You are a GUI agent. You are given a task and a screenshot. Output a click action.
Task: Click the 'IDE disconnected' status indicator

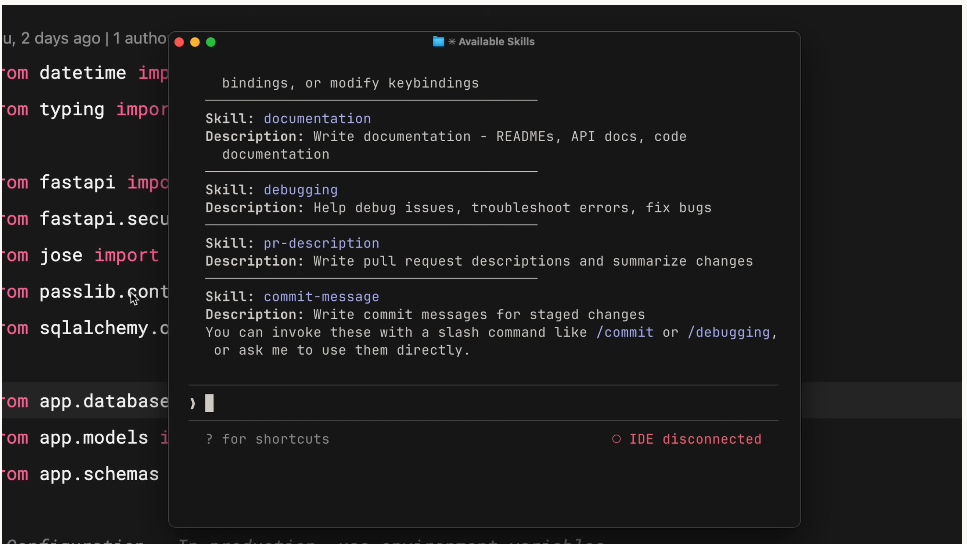click(x=695, y=439)
